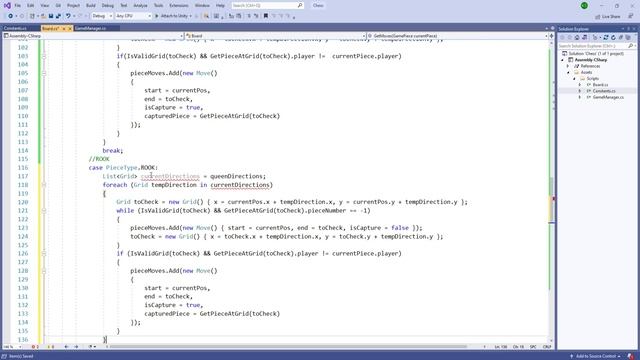Click the green user account avatar
This screenshot has height=360, width=640.
pos(584,6)
